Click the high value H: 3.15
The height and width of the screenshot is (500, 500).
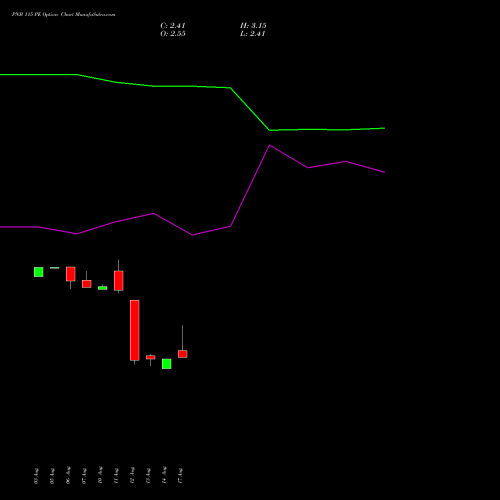pos(253,26)
